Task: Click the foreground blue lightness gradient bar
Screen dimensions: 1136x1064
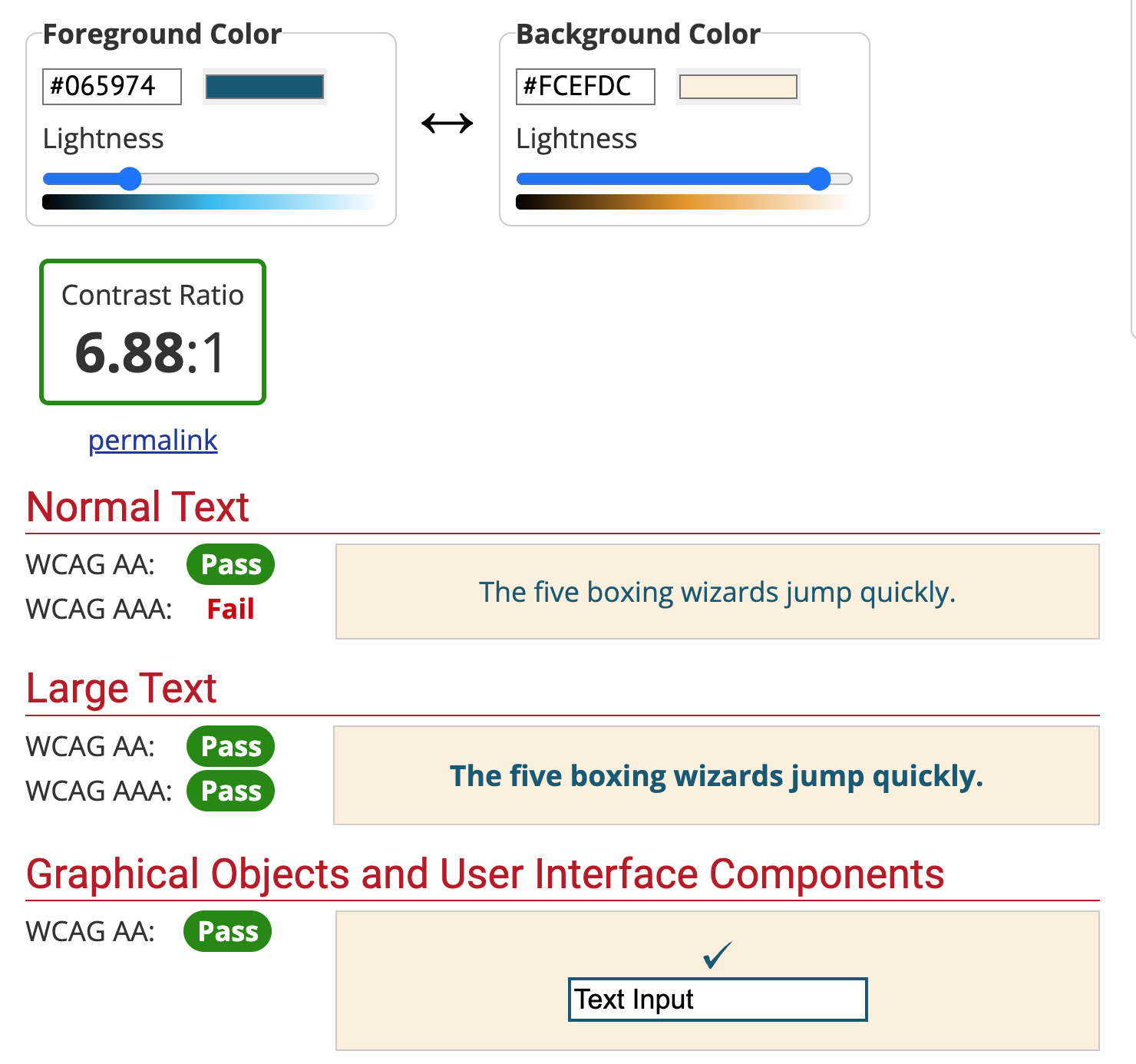Action: tap(210, 203)
